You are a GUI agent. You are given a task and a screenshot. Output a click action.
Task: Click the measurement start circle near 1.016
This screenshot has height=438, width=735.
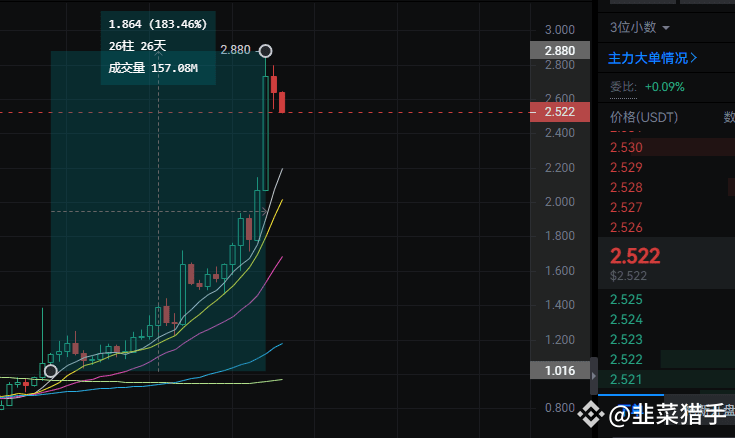51,371
